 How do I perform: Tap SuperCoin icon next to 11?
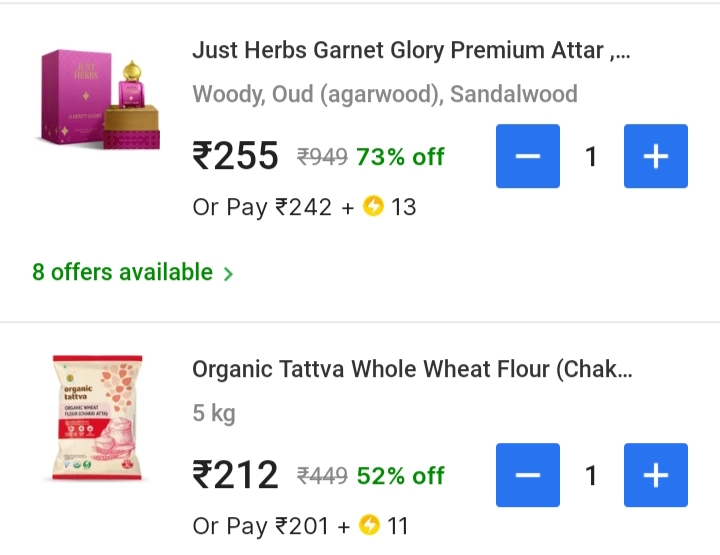point(370,526)
